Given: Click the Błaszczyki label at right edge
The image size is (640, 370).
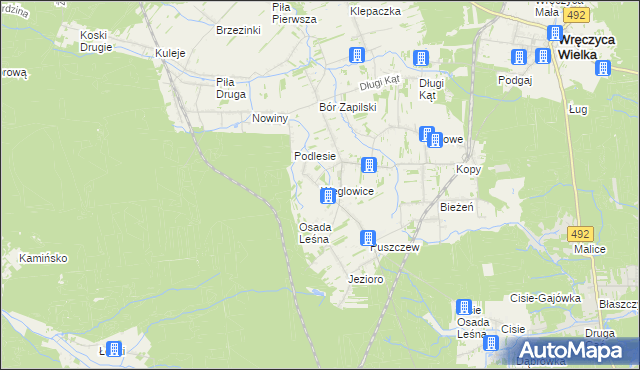Looking at the screenshot, I should (619, 304).
